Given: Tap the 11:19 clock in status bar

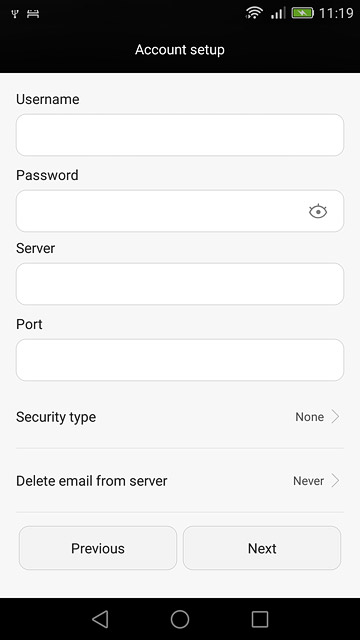Looking at the screenshot, I should pos(336,13).
